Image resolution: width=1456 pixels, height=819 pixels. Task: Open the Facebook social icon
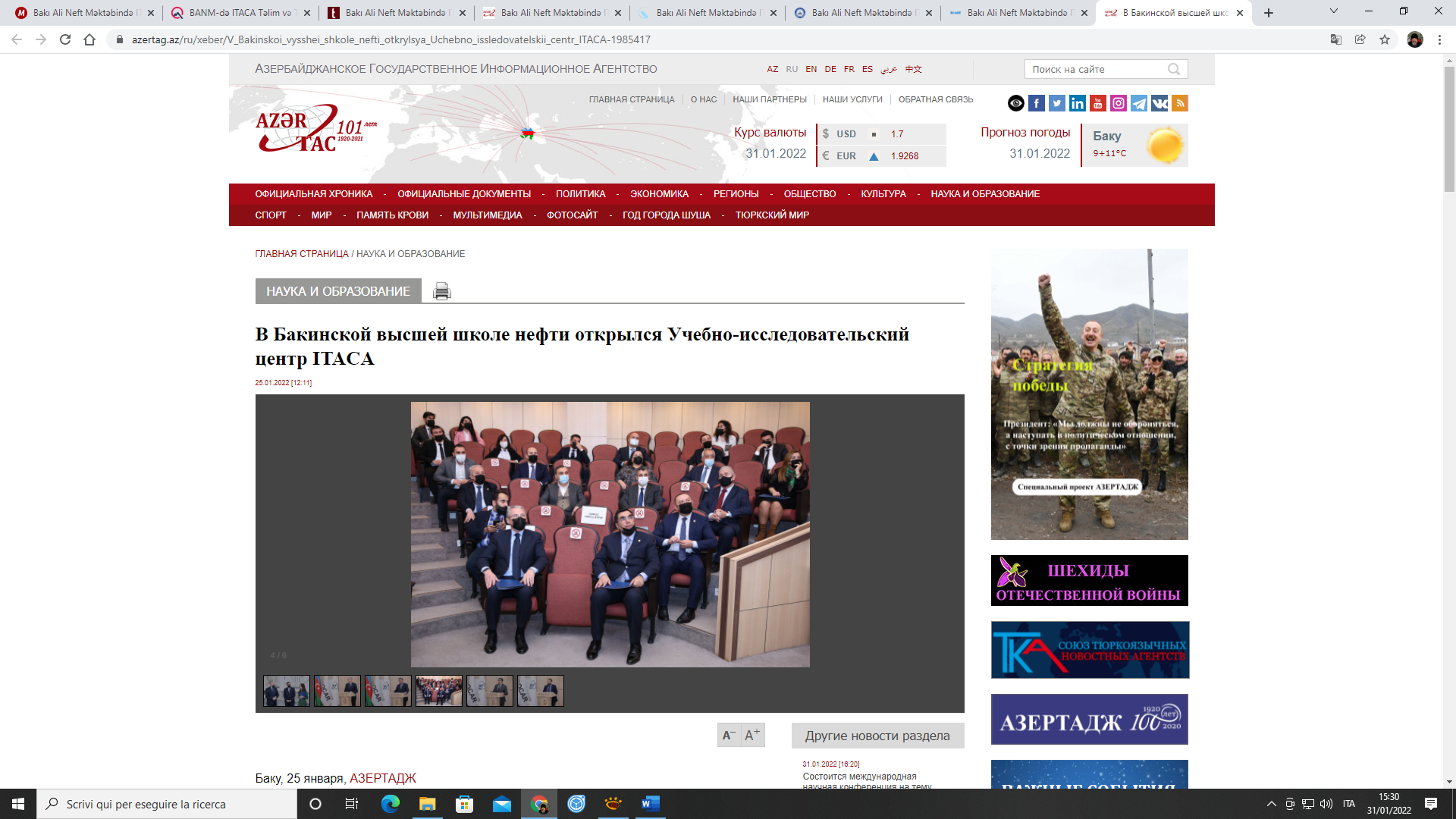1037,103
